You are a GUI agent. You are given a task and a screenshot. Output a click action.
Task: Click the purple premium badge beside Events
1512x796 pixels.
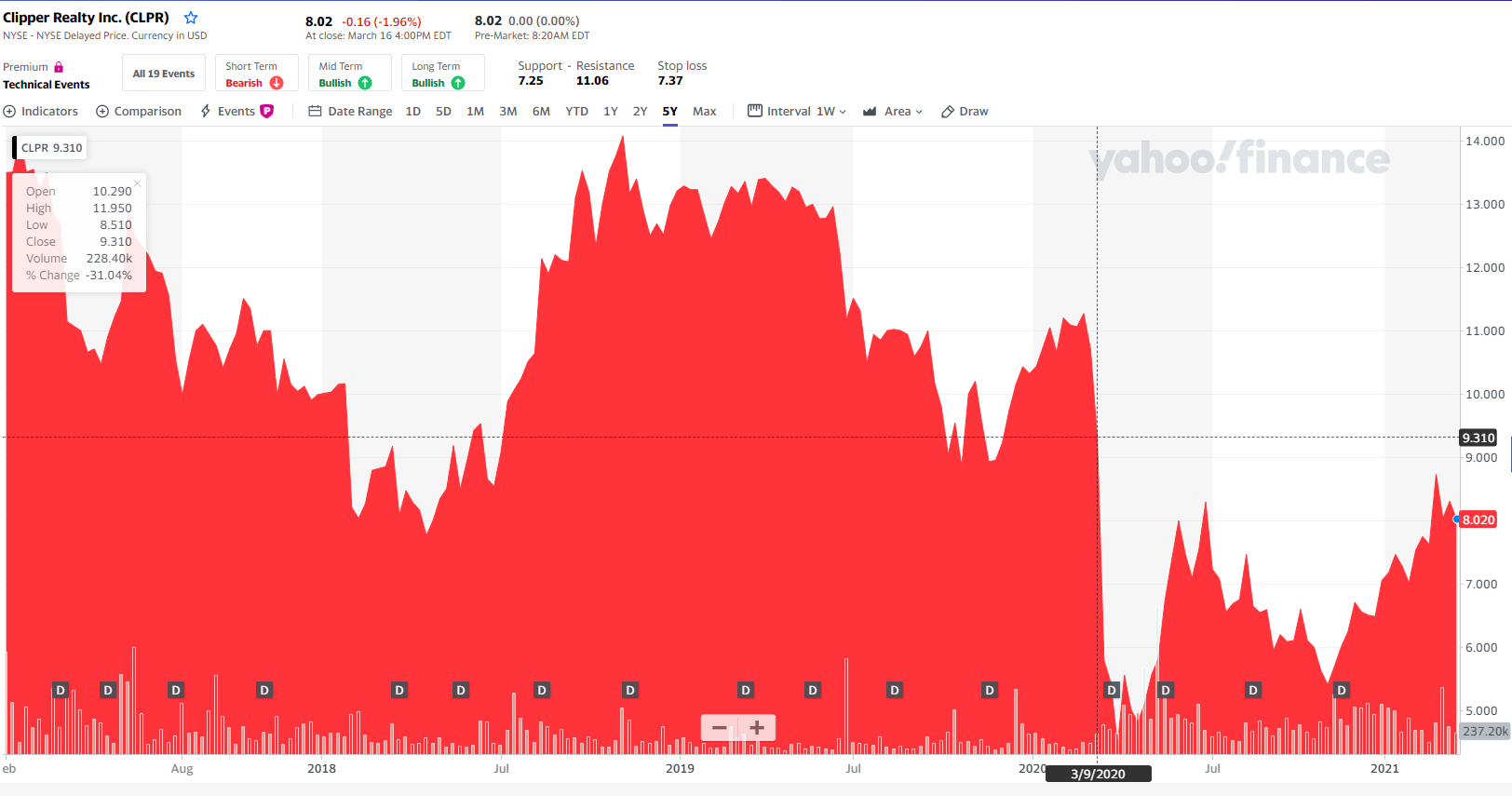pyautogui.click(x=266, y=111)
